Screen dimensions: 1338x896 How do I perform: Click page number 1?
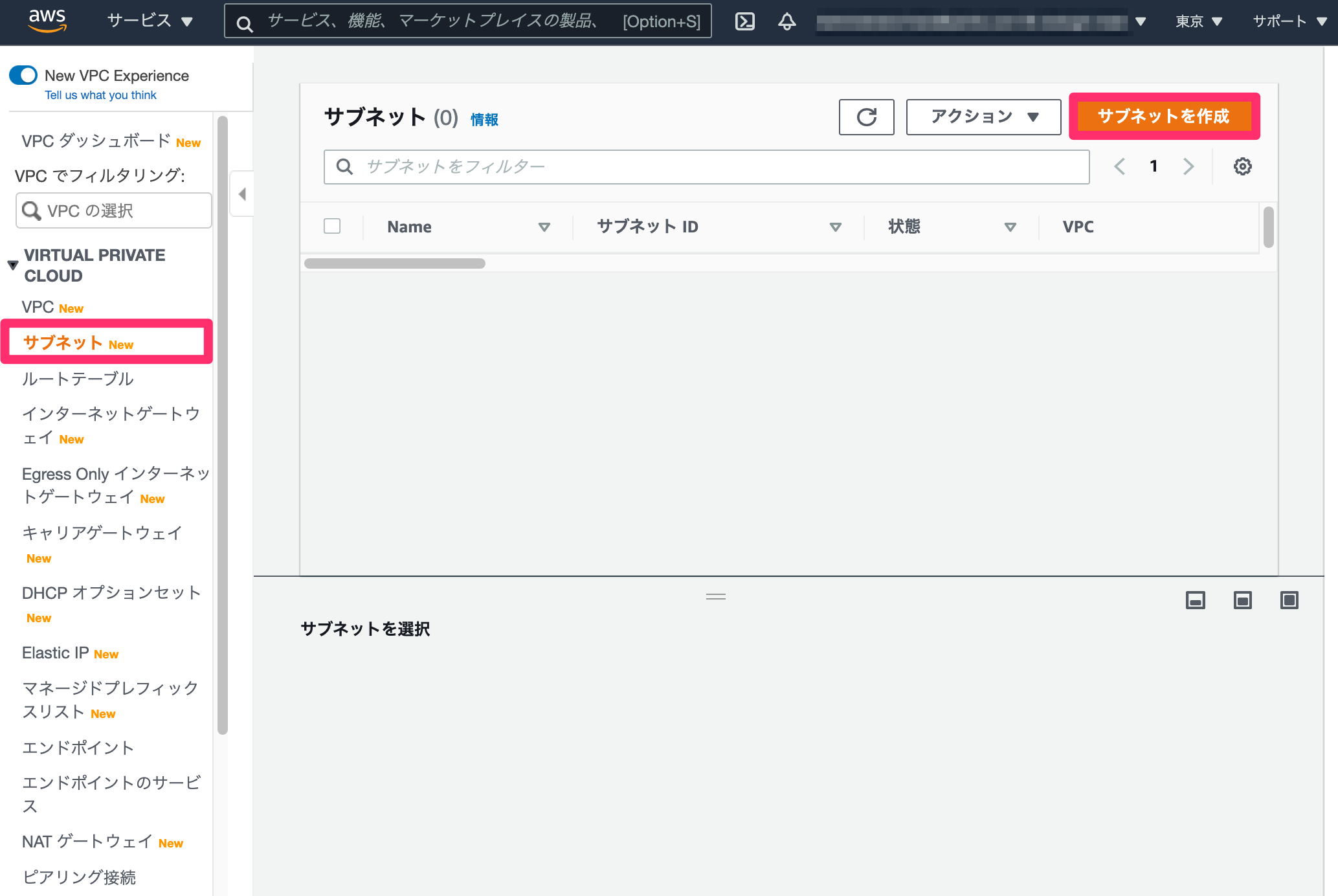(1154, 166)
